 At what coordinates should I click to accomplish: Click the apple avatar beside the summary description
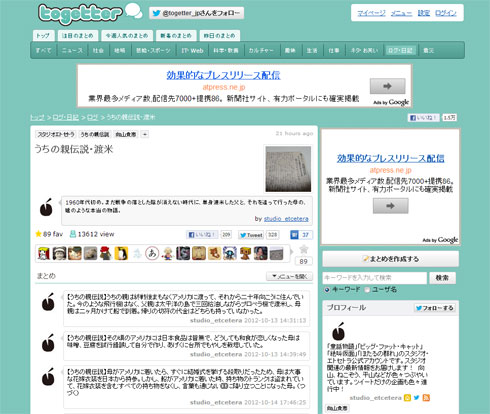coord(46,207)
